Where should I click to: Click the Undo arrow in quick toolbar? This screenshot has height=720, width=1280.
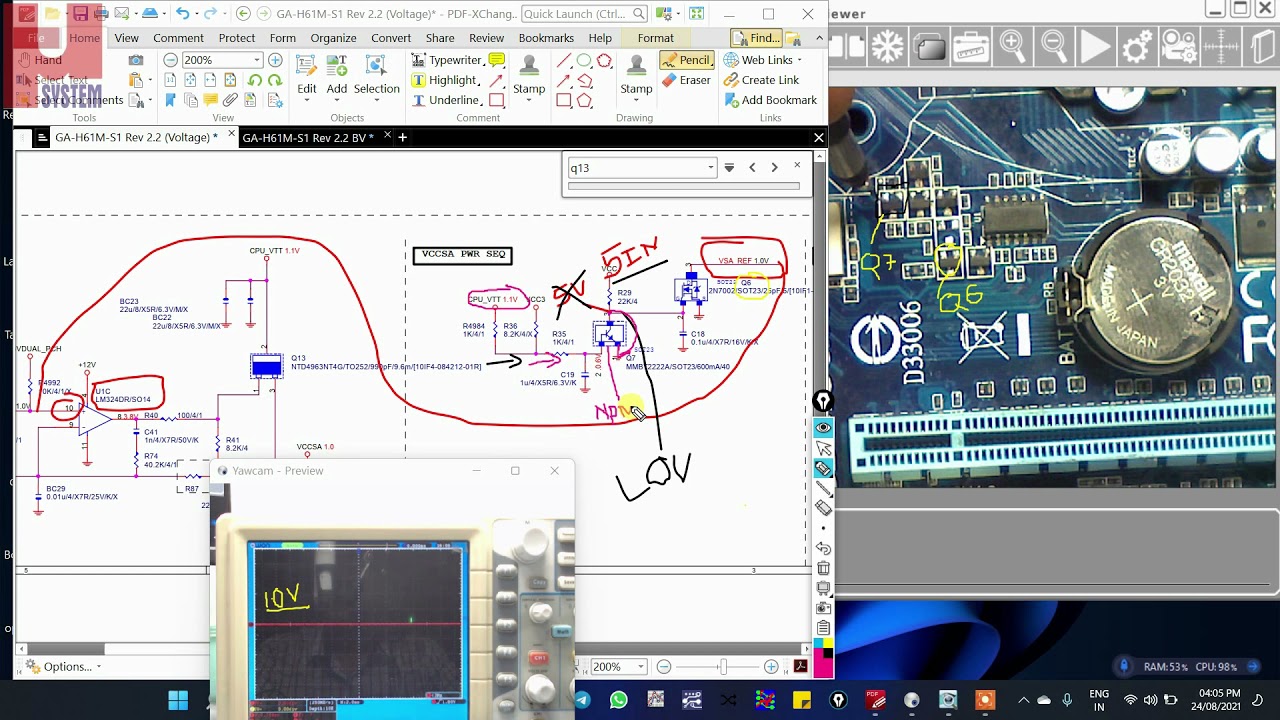pos(182,14)
